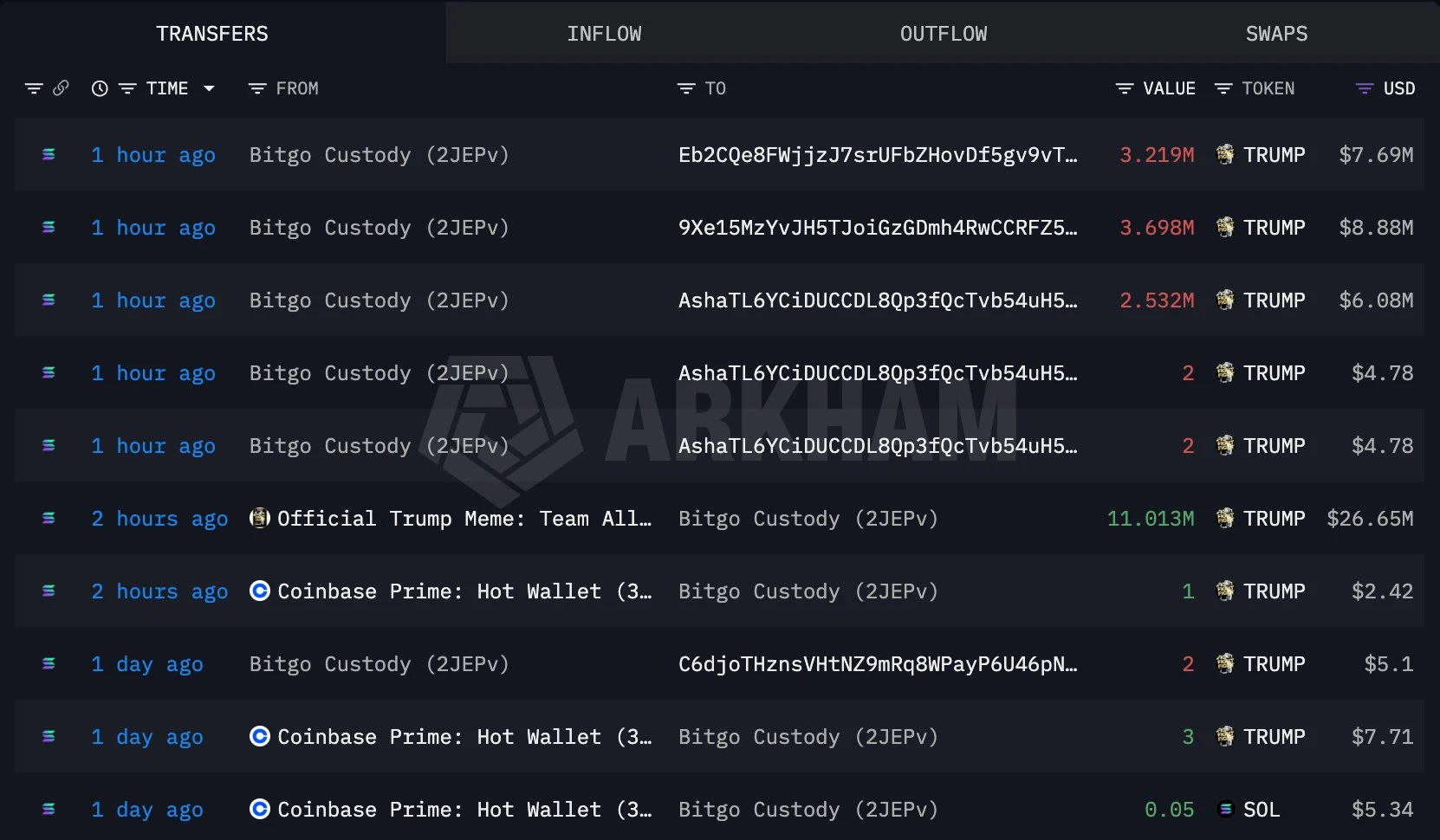This screenshot has width=1440, height=840.
Task: Open 'Official Trump Meme: Team All…' entity
Action: pos(464,519)
